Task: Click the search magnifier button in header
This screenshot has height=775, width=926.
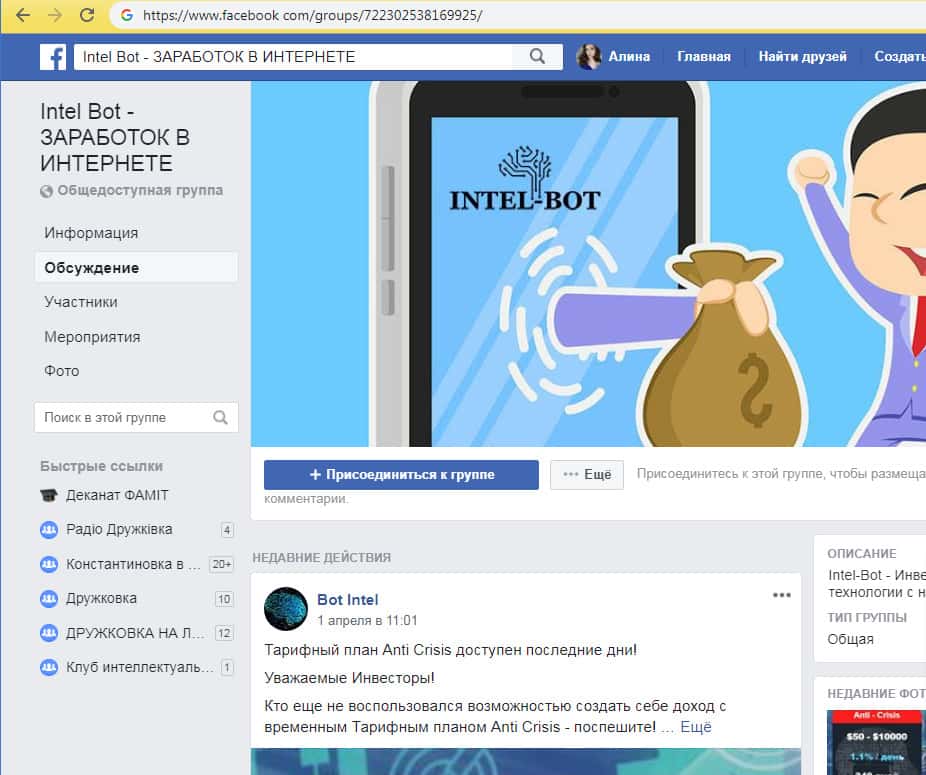Action: [538, 57]
